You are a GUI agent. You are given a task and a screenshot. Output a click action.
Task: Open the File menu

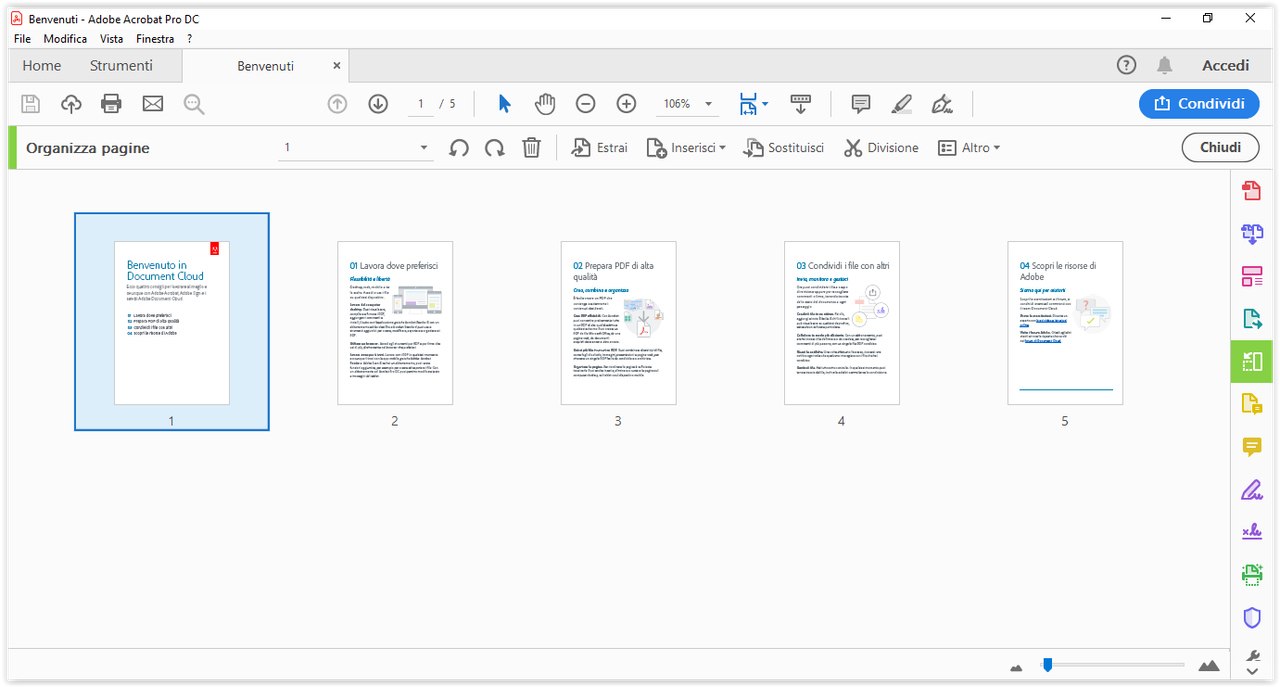click(22, 39)
